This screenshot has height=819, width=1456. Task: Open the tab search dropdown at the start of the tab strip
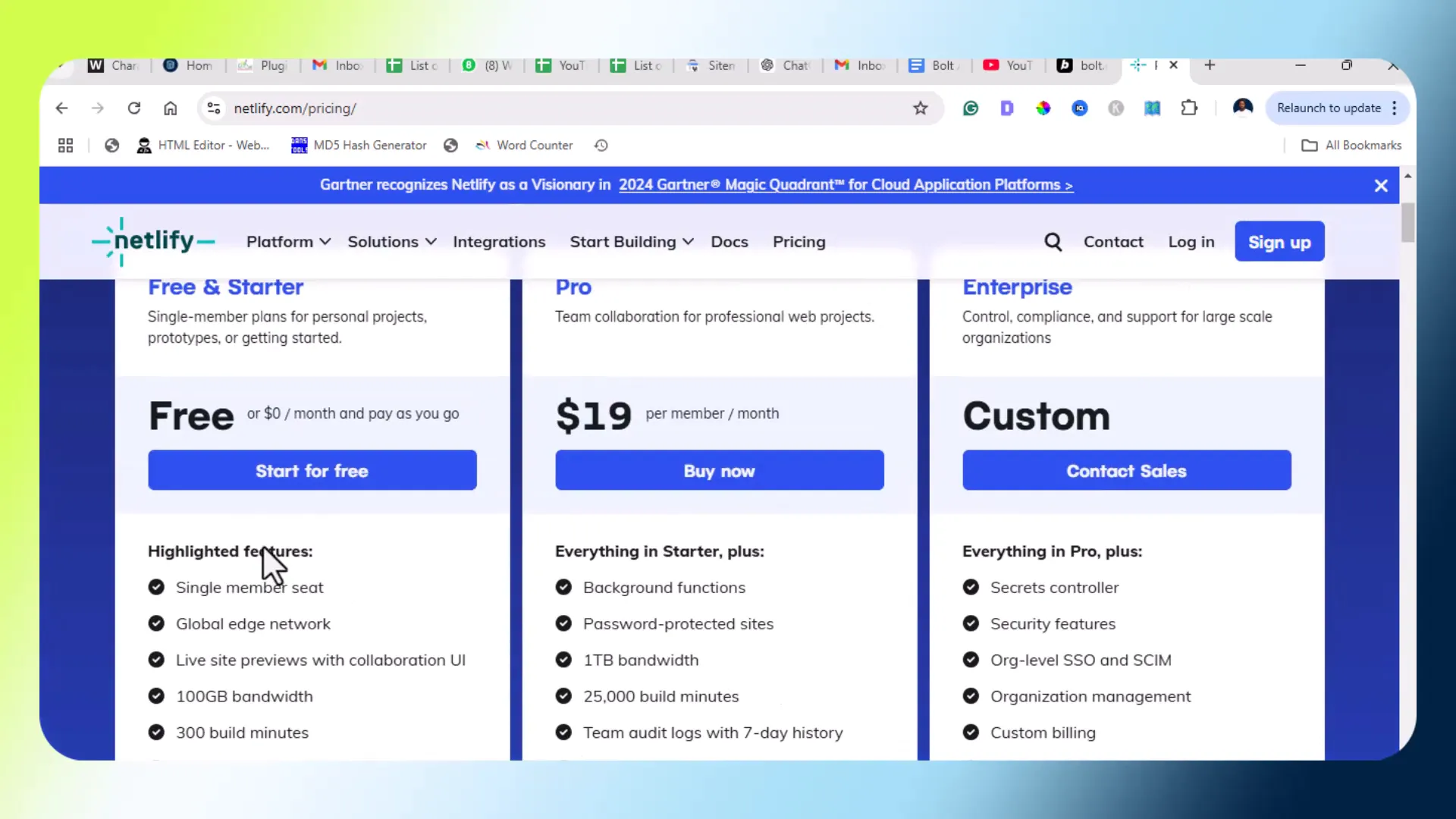coord(61,66)
